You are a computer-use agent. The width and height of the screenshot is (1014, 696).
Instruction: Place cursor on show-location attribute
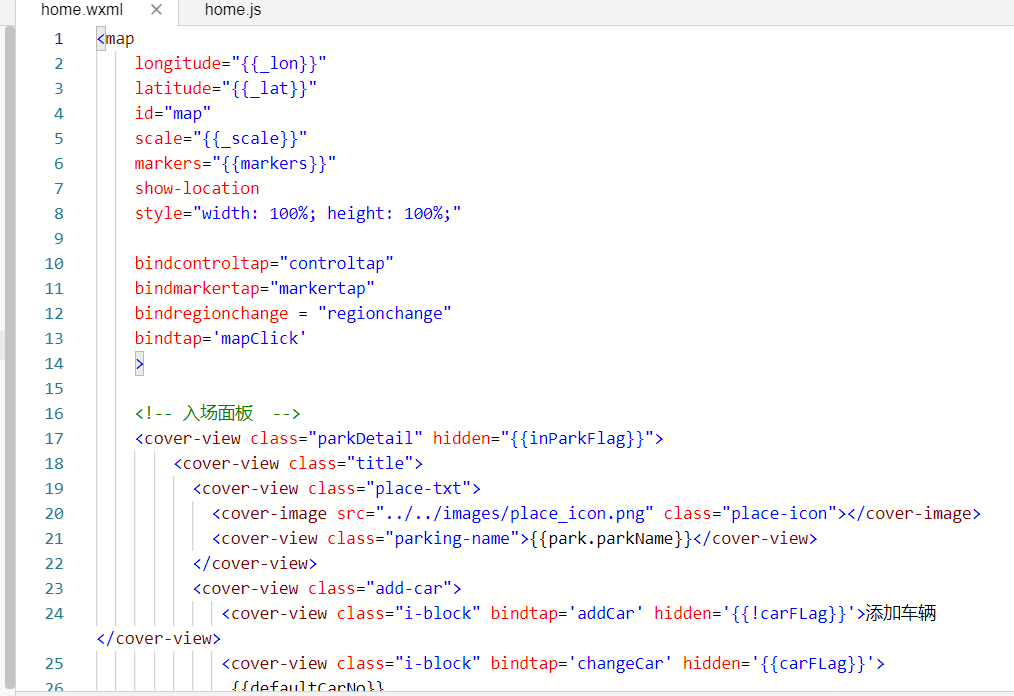[x=197, y=188]
